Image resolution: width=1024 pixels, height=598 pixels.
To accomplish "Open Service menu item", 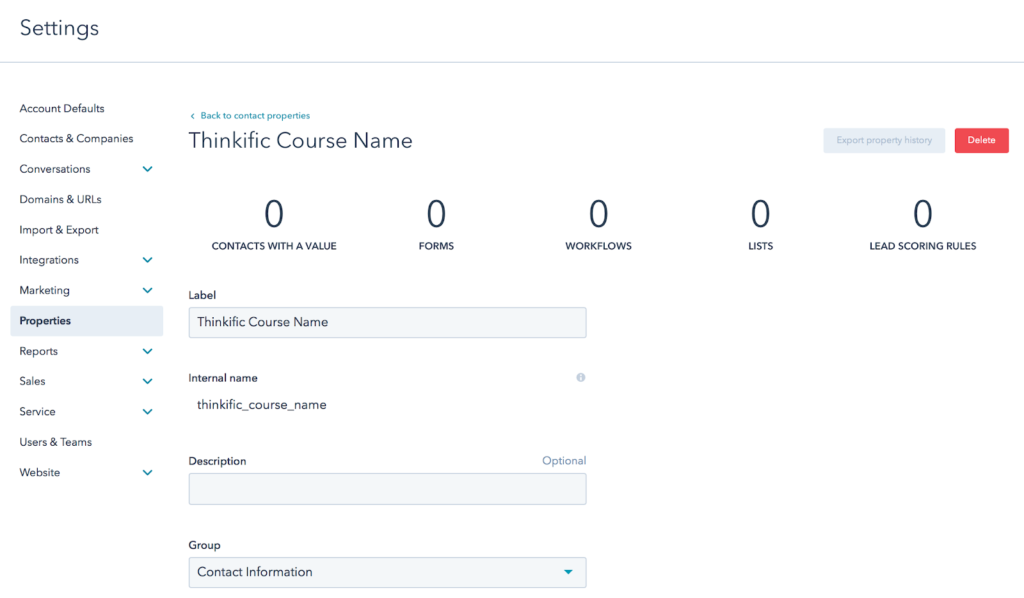I will point(37,412).
